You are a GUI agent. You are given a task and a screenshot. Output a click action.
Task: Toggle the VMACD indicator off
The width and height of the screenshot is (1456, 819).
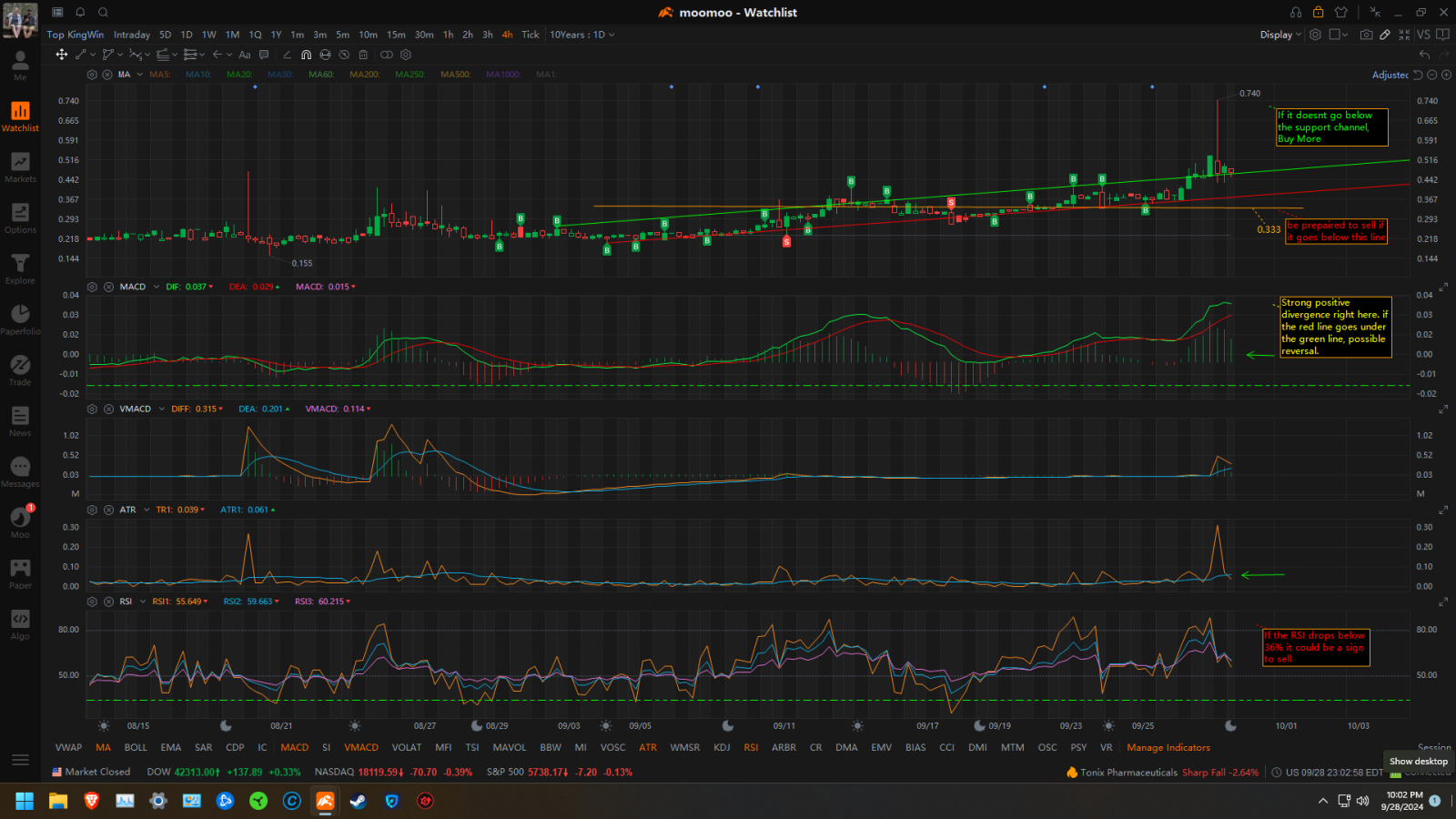pos(361,747)
